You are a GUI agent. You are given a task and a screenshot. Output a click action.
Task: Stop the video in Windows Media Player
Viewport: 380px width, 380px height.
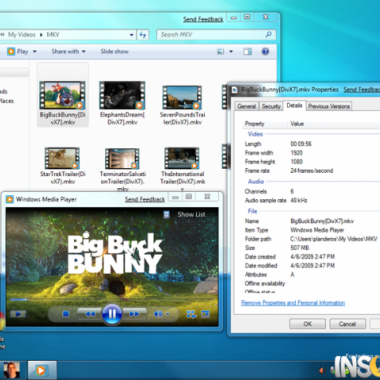point(66,314)
